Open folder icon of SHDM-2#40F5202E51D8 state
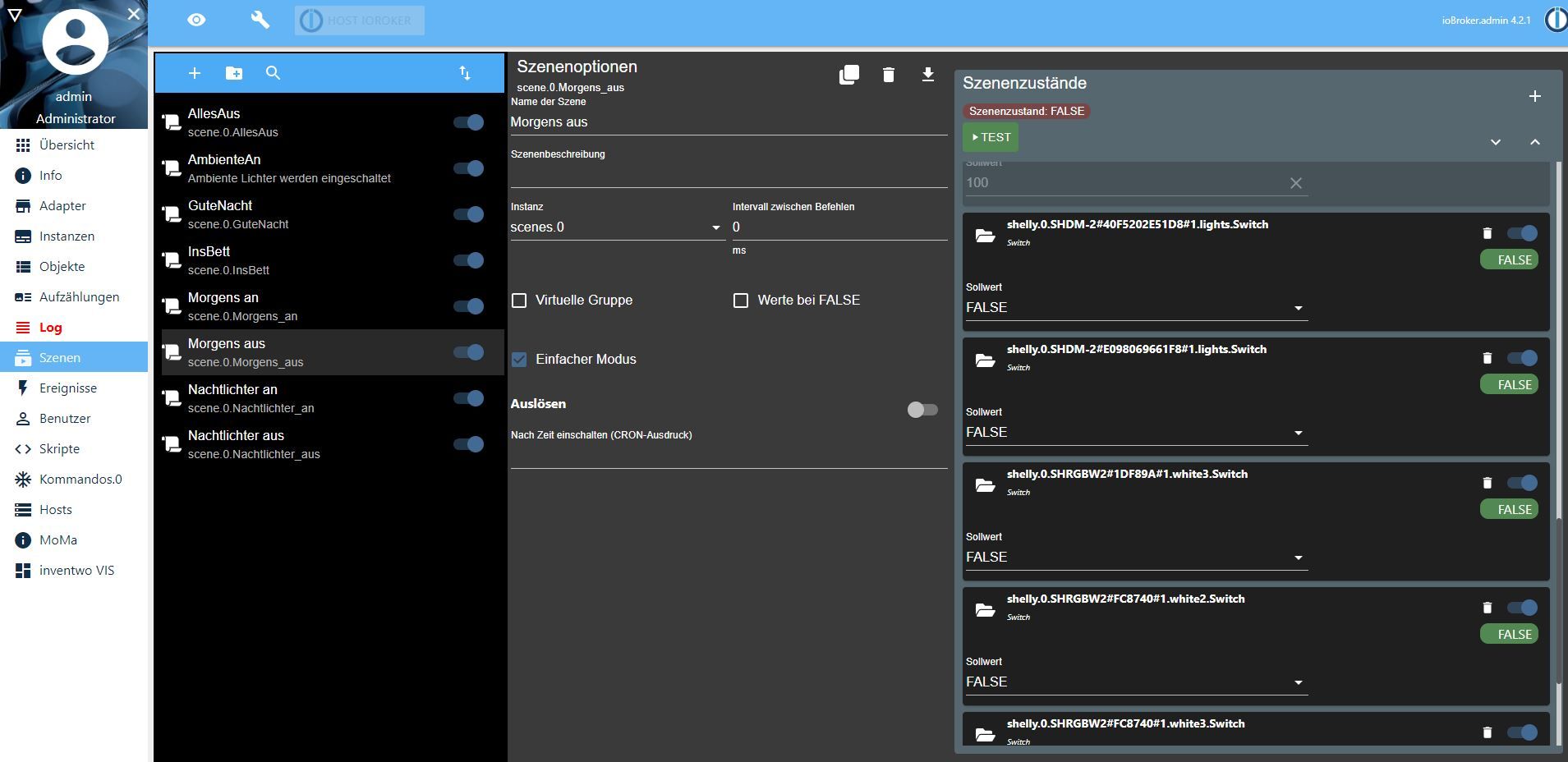 tap(985, 236)
